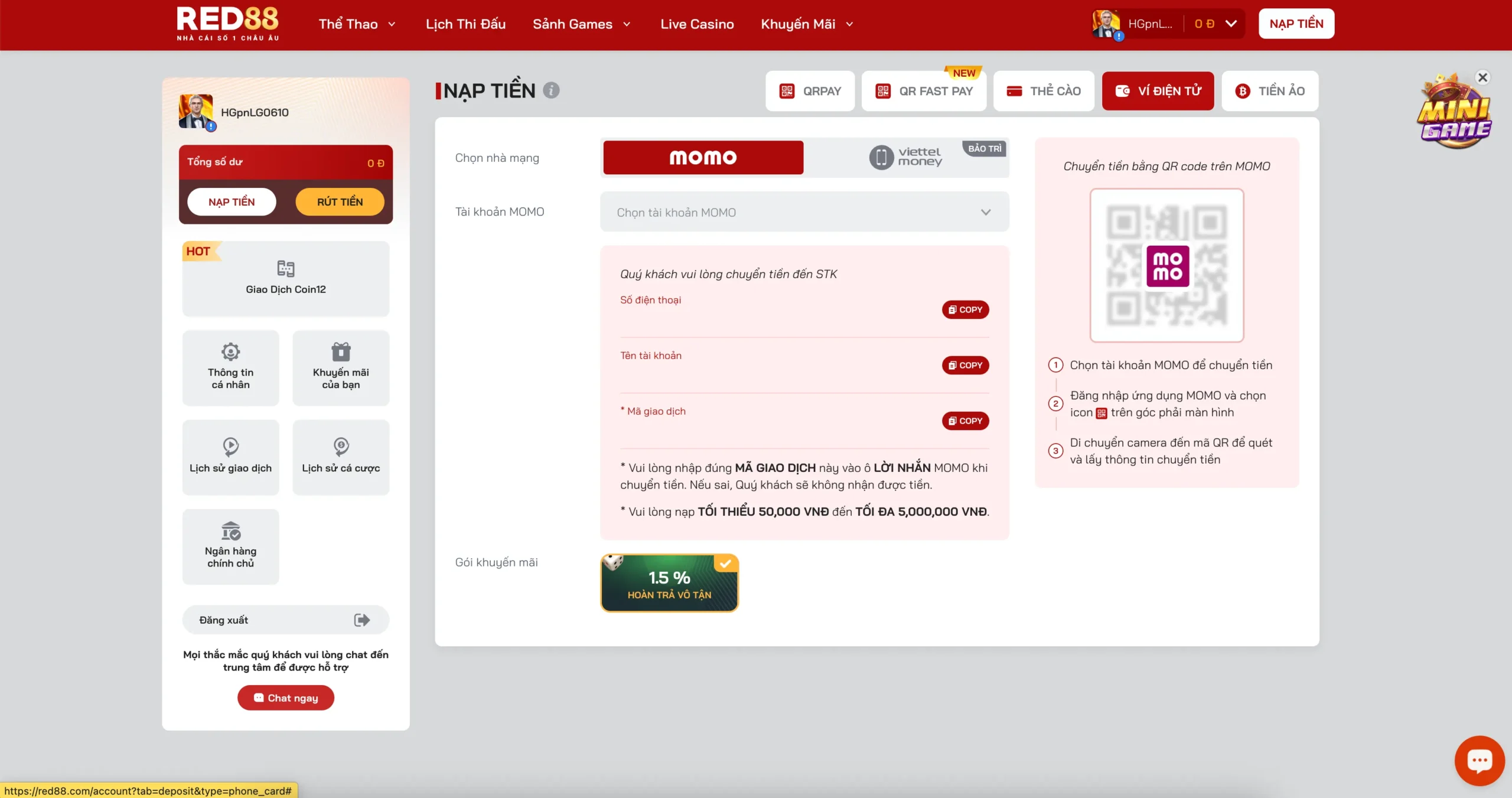
Task: Expand the Thể Thao menu
Action: coord(357,24)
